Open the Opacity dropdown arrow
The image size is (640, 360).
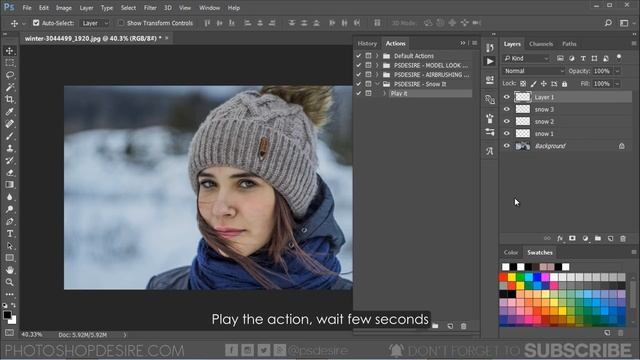coord(618,71)
